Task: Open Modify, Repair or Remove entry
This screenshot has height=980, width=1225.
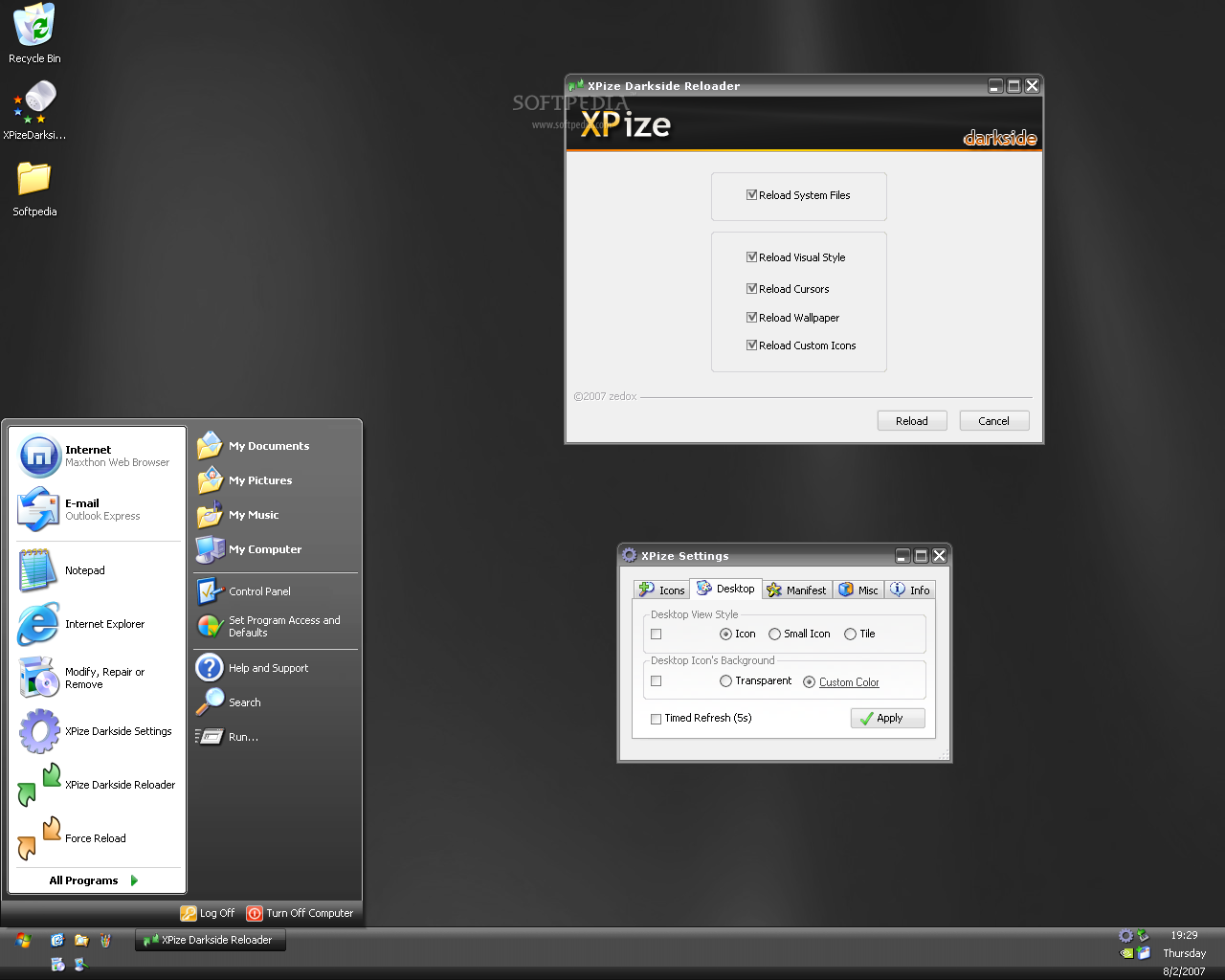Action: (x=97, y=678)
